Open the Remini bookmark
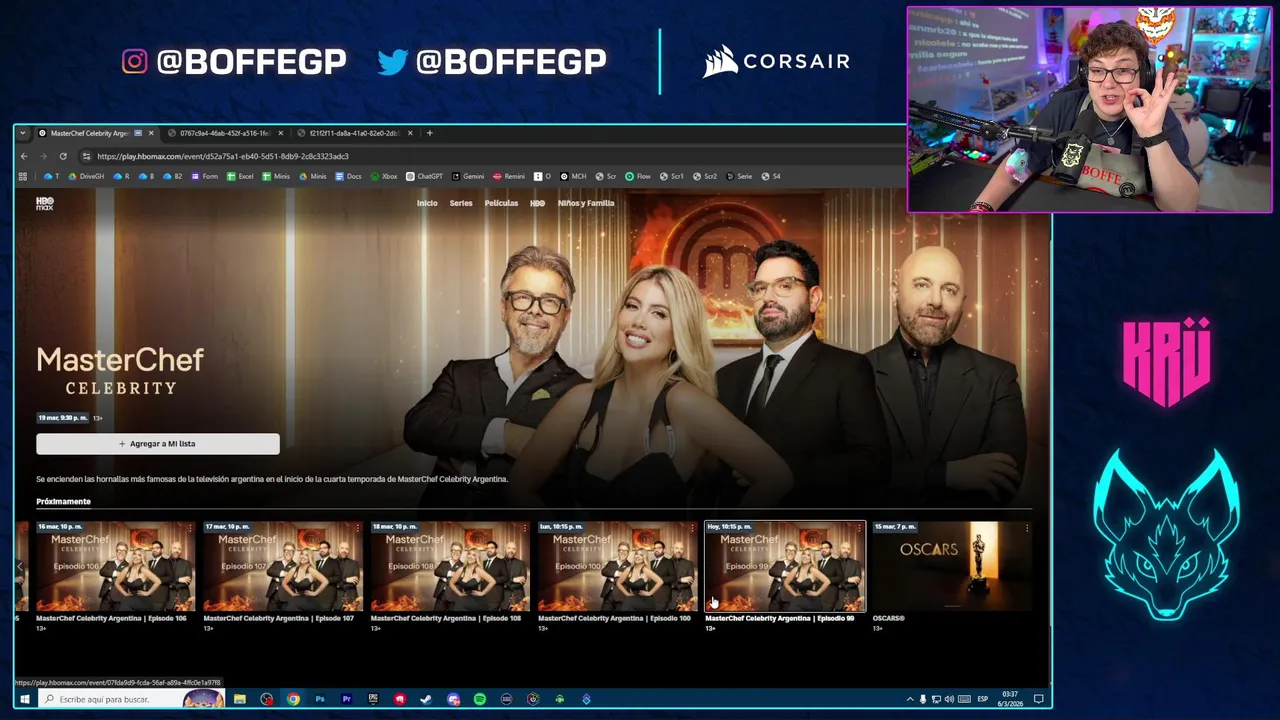This screenshot has width=1280, height=720. click(x=509, y=176)
